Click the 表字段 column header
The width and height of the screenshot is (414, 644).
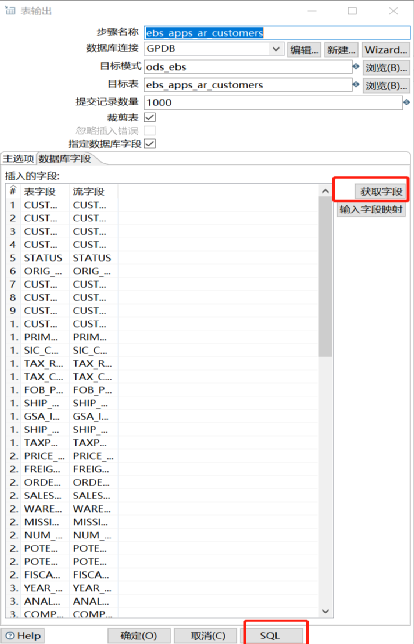pos(45,191)
